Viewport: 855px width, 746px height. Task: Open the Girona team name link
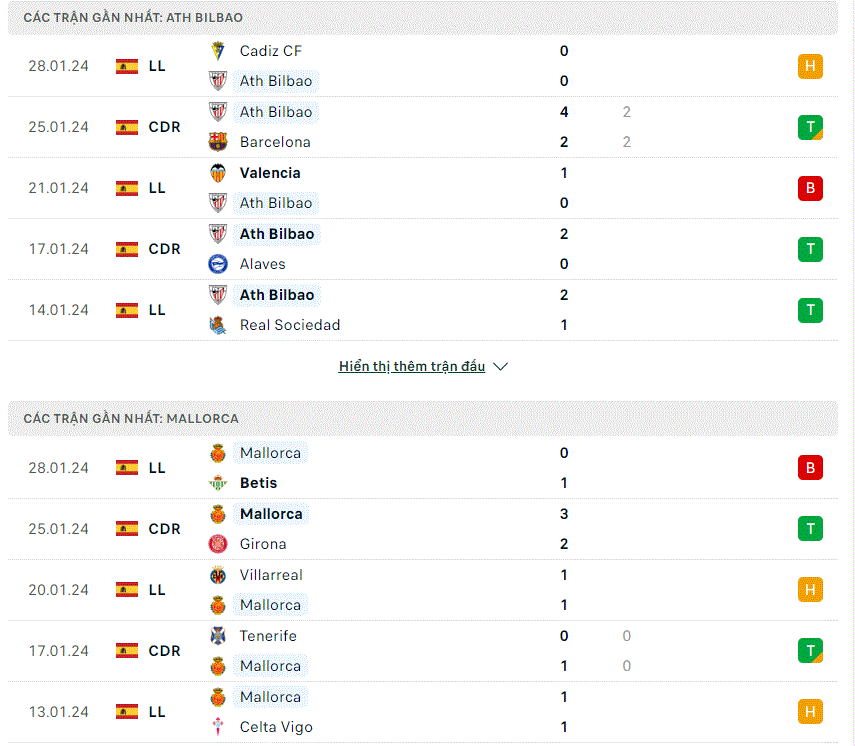click(x=263, y=544)
